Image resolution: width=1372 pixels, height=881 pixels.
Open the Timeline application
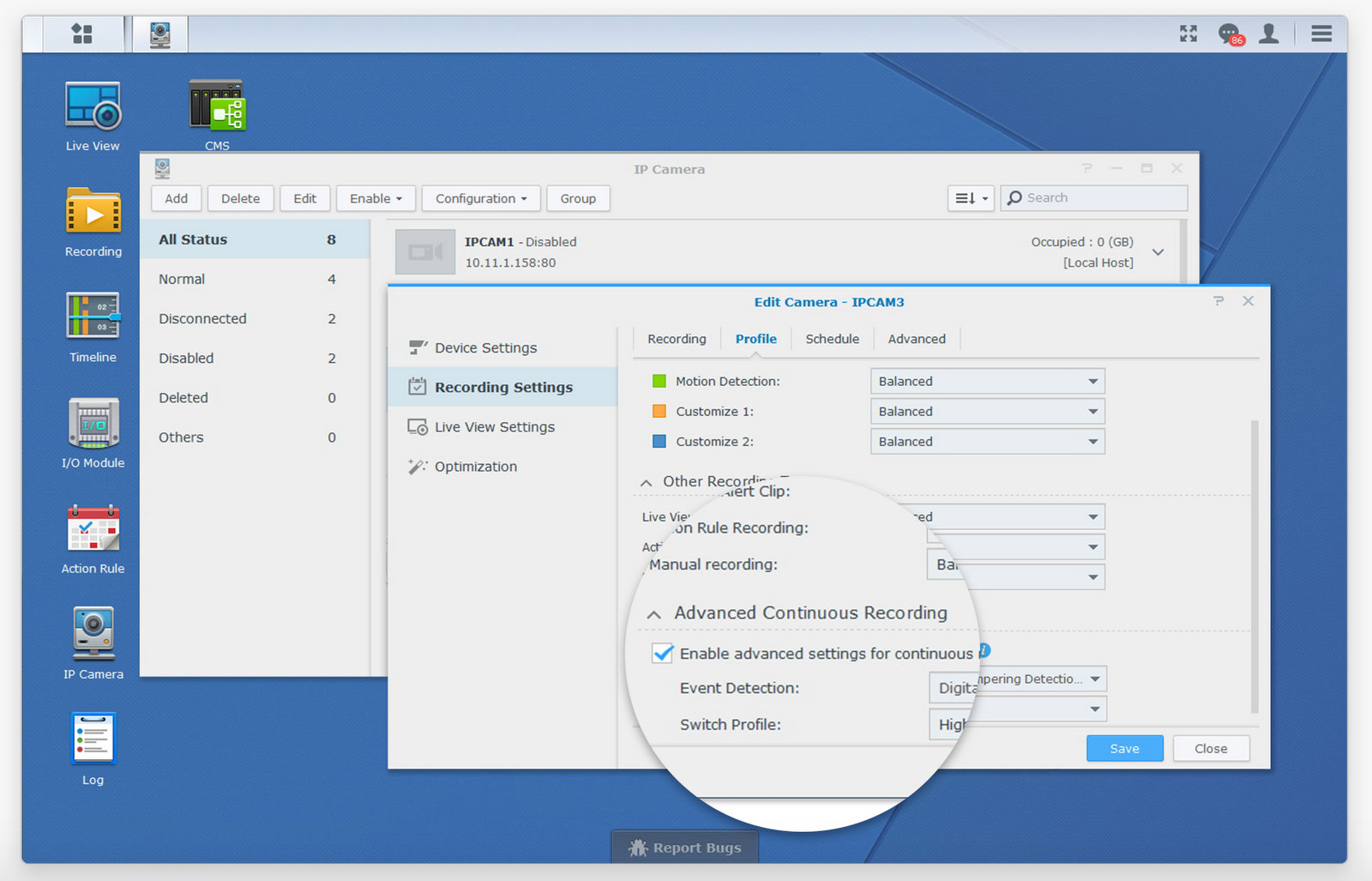coord(93,317)
